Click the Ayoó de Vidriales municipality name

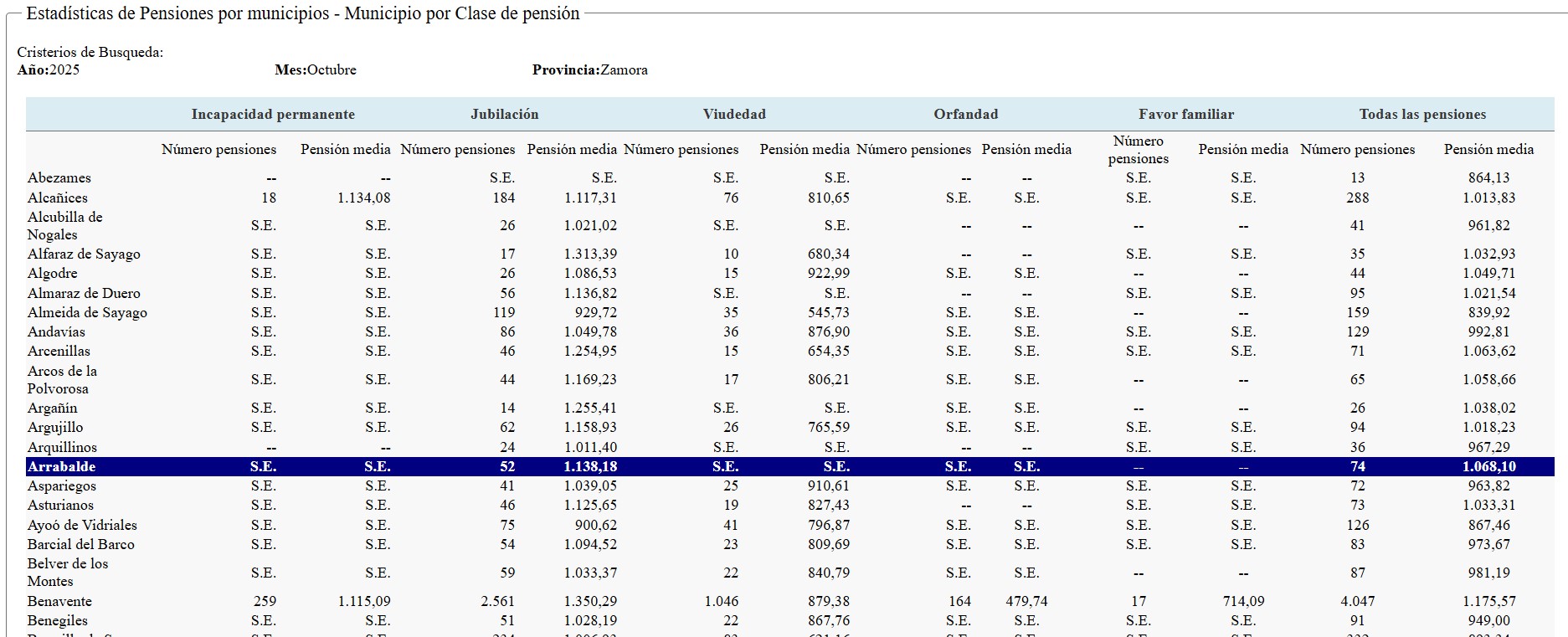pos(82,526)
